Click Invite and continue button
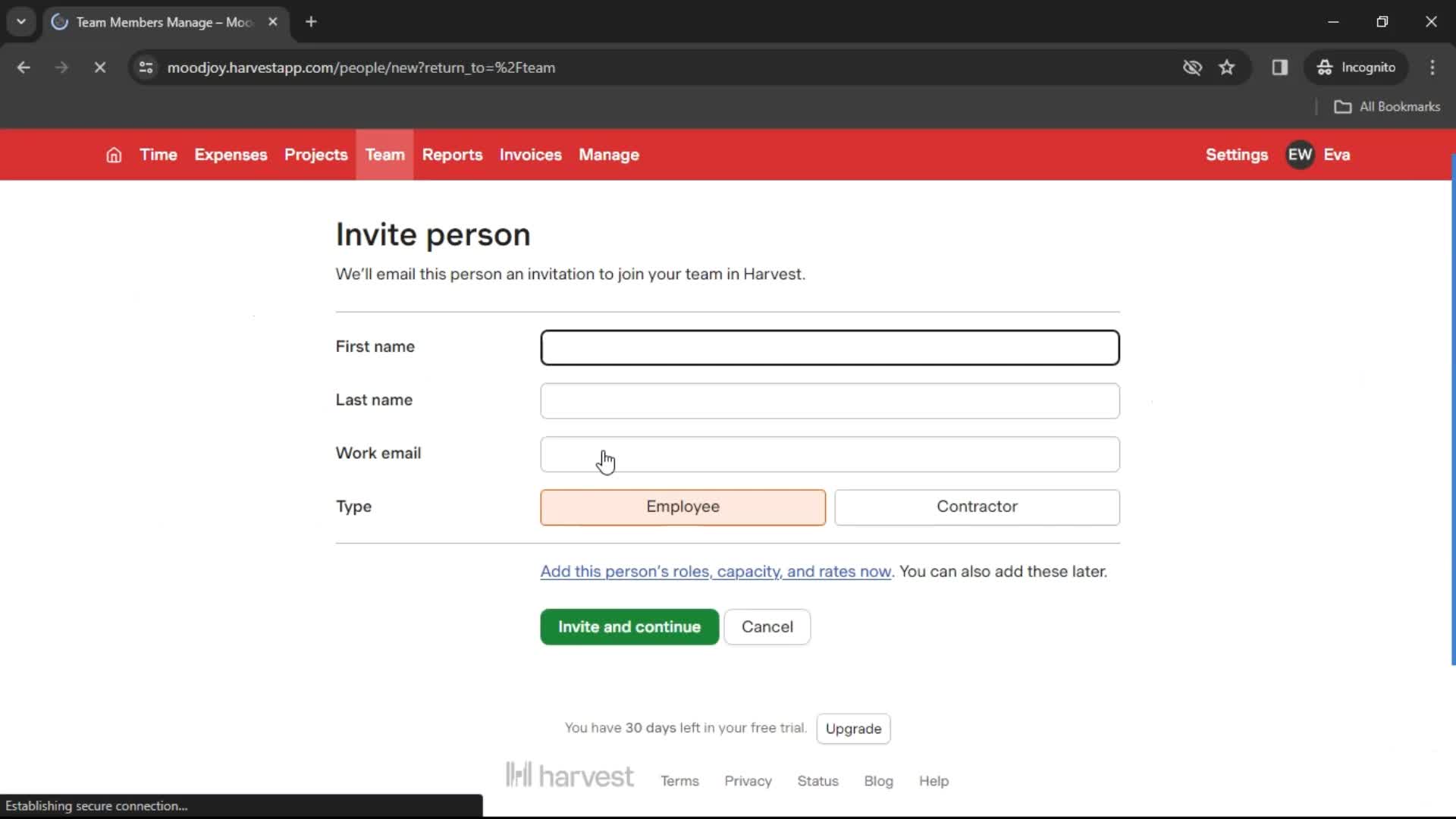The width and height of the screenshot is (1456, 819). click(629, 626)
